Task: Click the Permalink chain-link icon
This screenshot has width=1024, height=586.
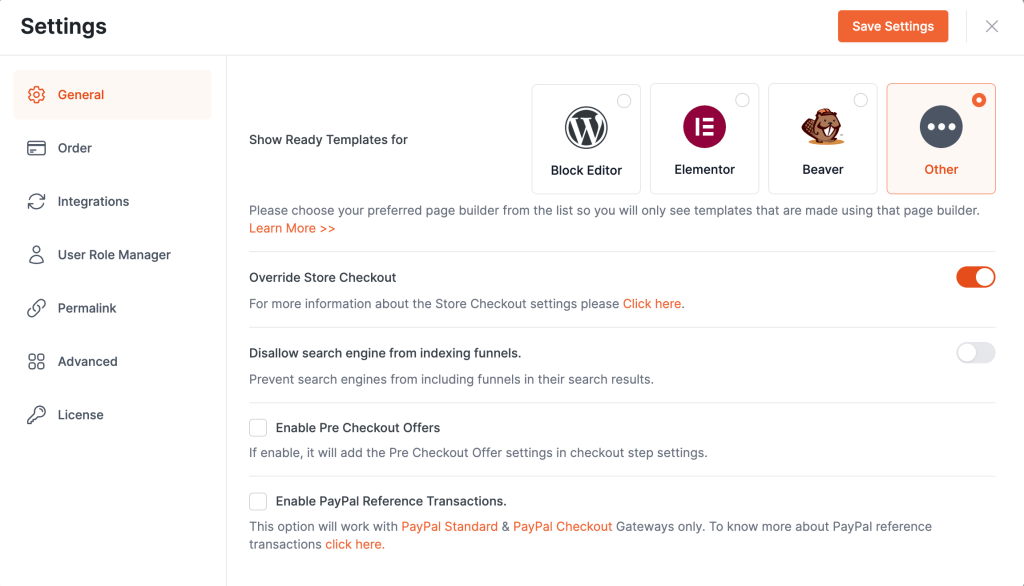Action: [x=37, y=308]
